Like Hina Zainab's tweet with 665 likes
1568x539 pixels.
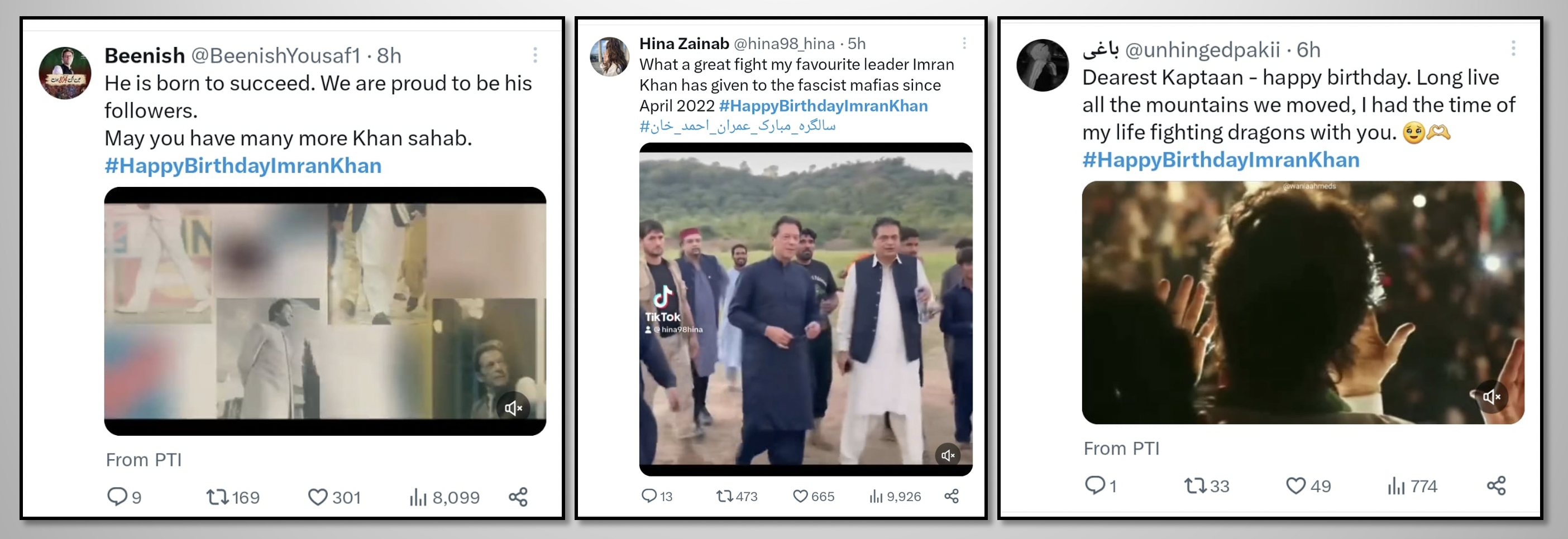(x=800, y=497)
